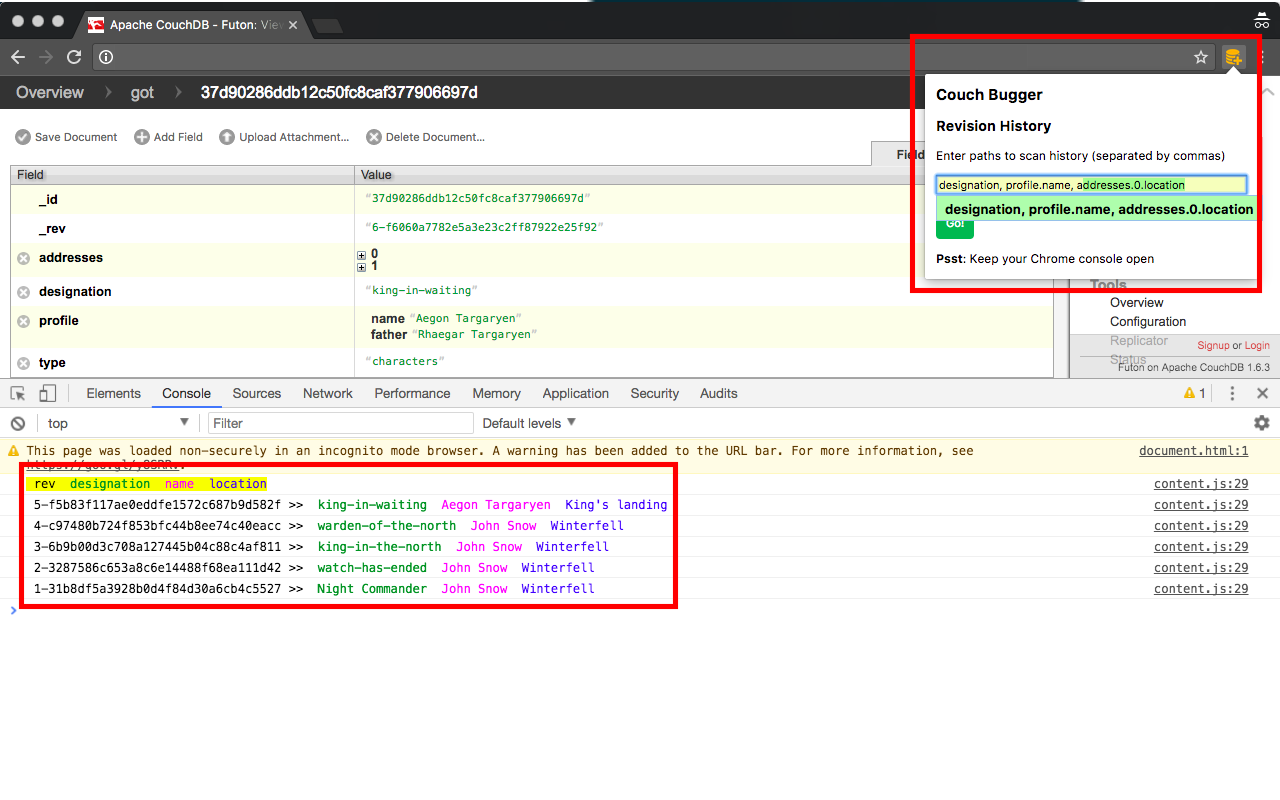Open the document.html:1 source link
The image size is (1280, 800).
[x=1194, y=451]
